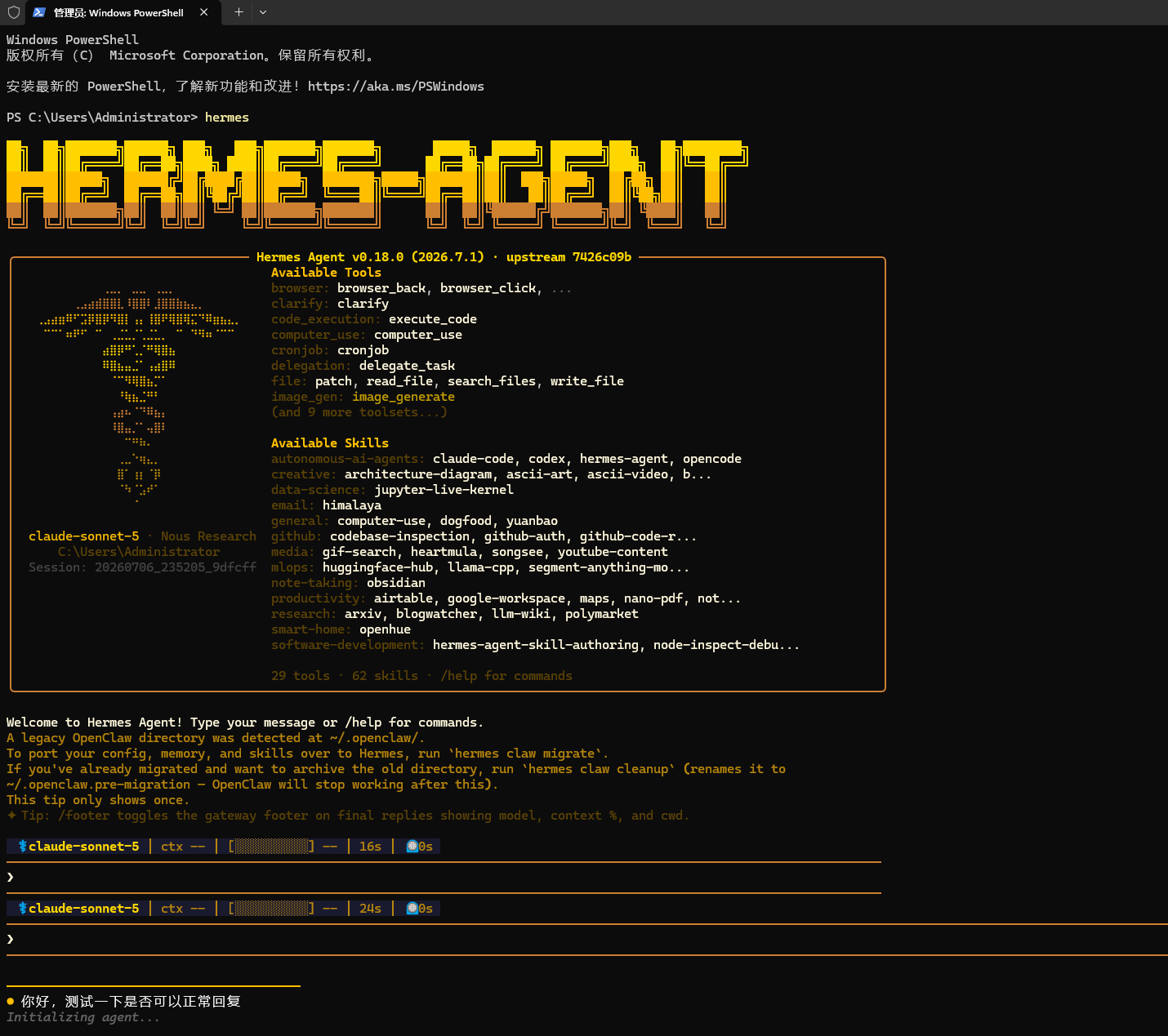Click the "hermes claw cleanup" command text
Image resolution: width=1168 pixels, height=1036 pixels.
(599, 769)
